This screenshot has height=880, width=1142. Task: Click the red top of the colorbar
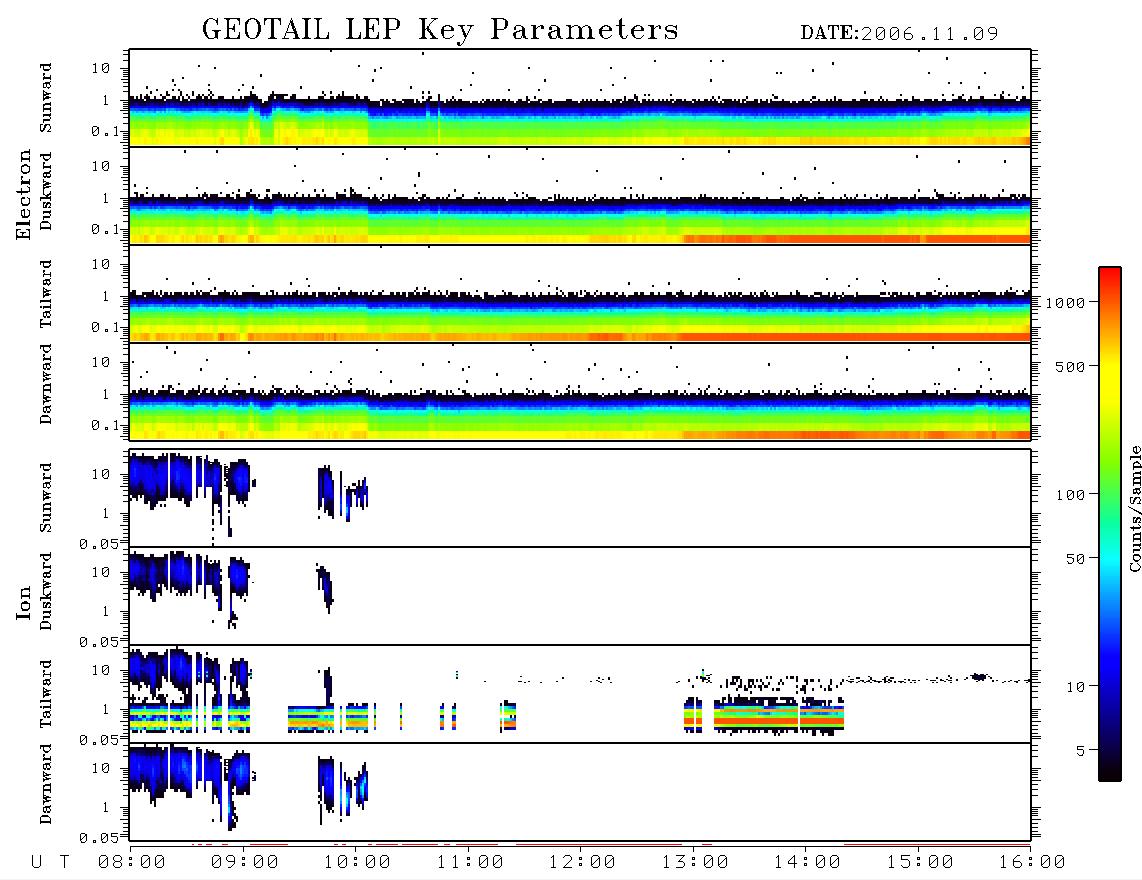1110,277
